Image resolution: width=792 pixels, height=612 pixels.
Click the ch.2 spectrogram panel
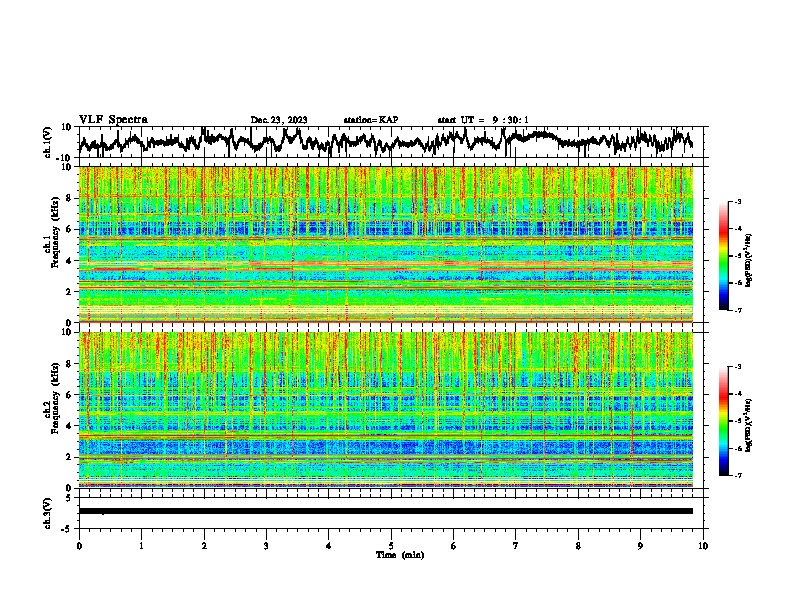point(386,410)
